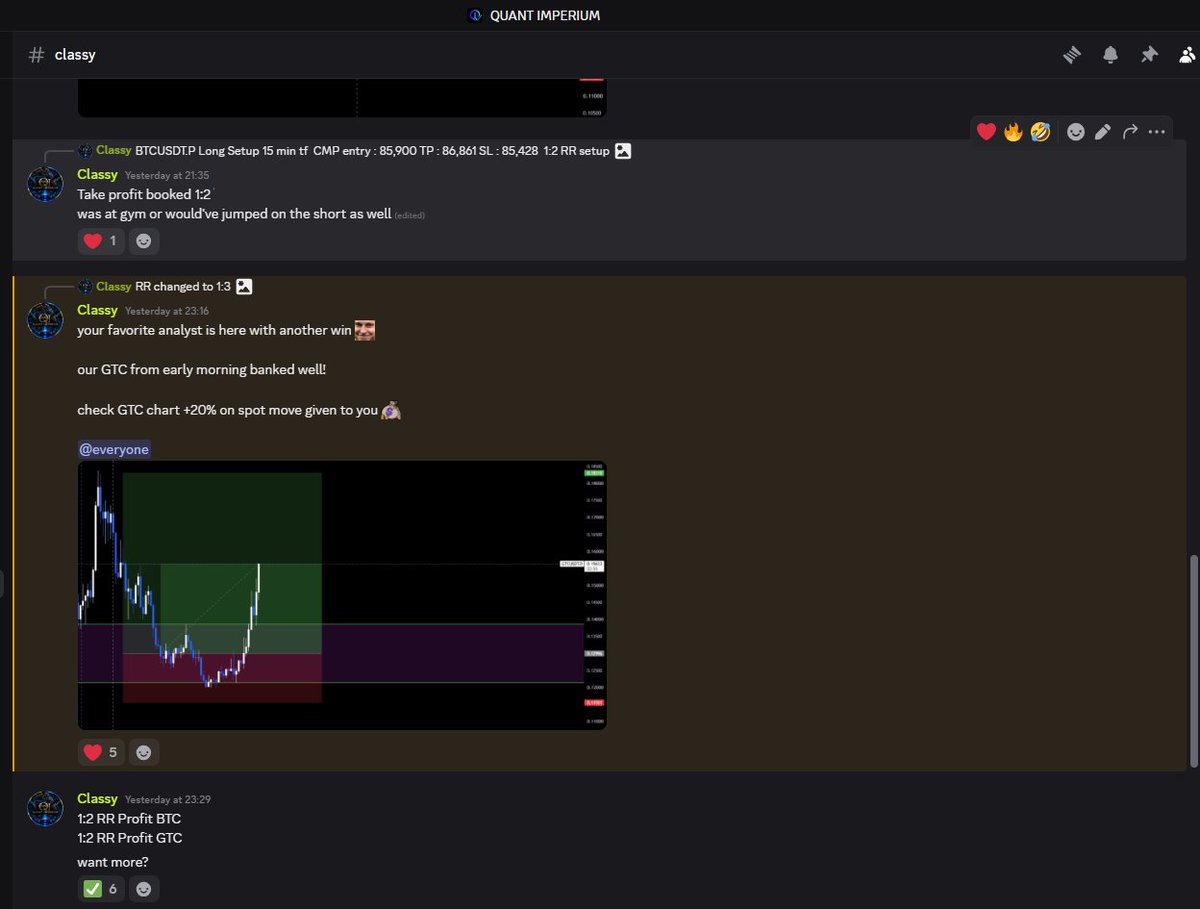Open partially visible chart image at top
Screen dimensions: 1200x909
click(342, 98)
